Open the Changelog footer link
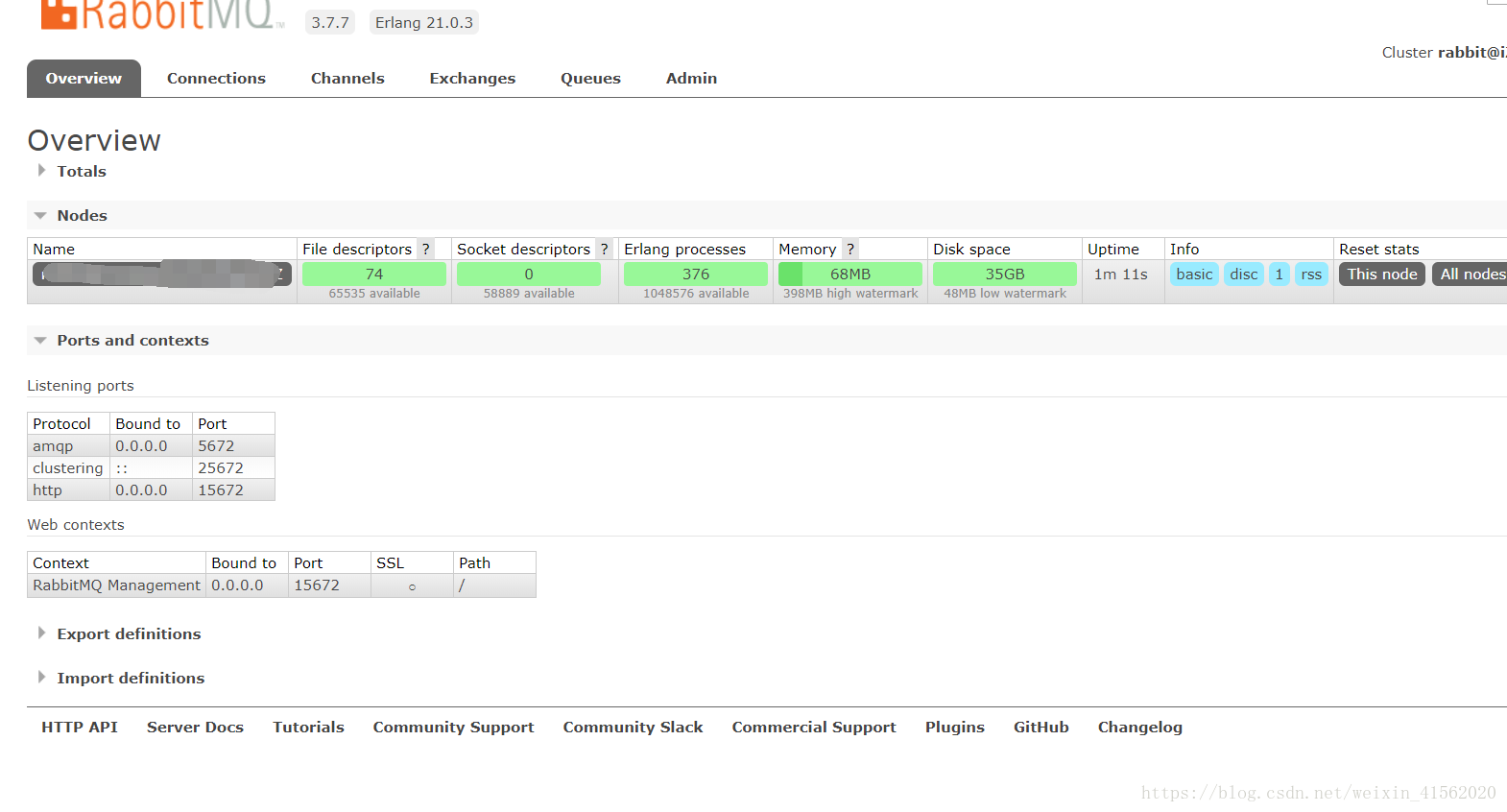Screen dimensions: 1507x812 pos(1139,727)
